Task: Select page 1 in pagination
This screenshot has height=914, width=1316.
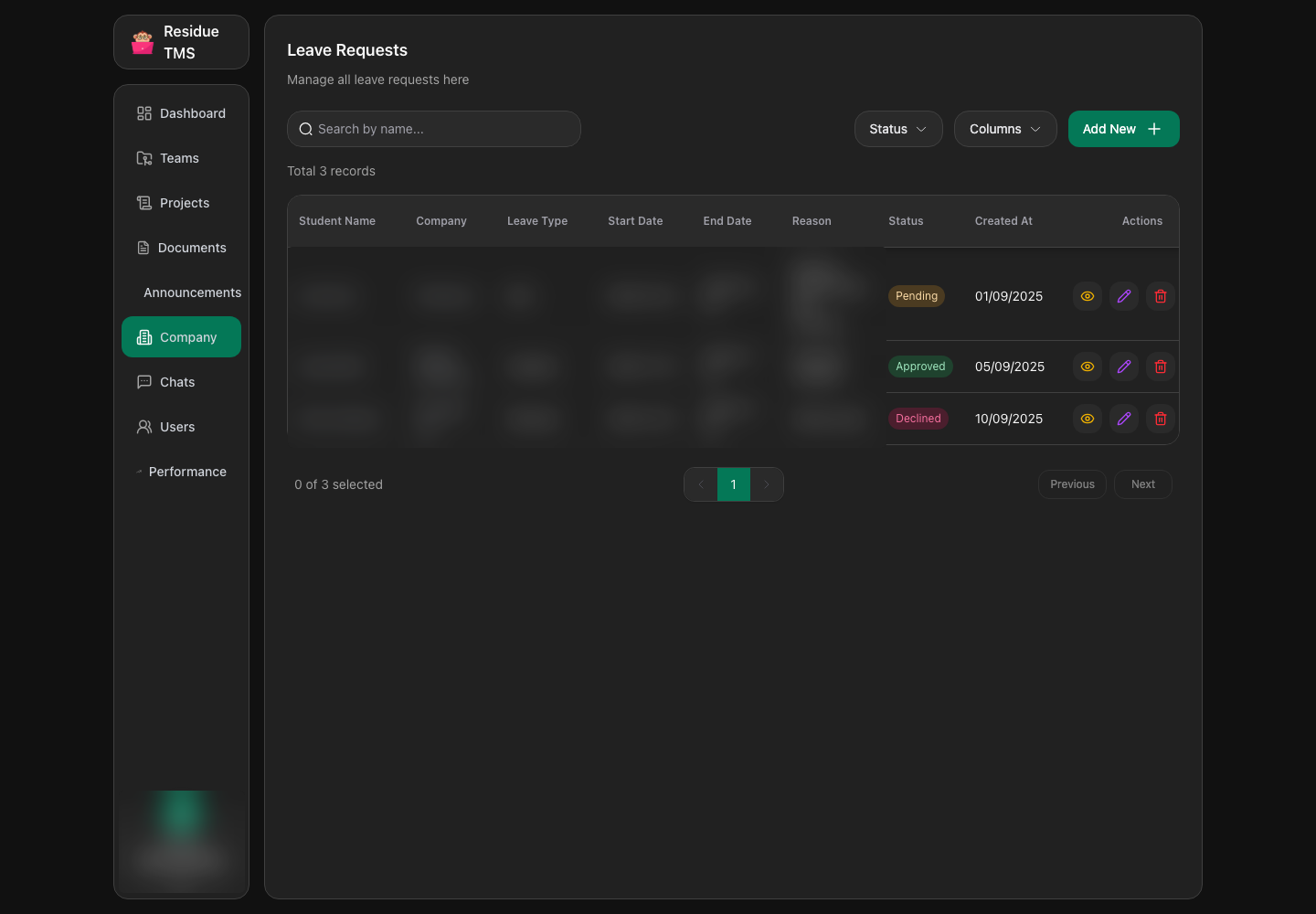Action: 734,484
